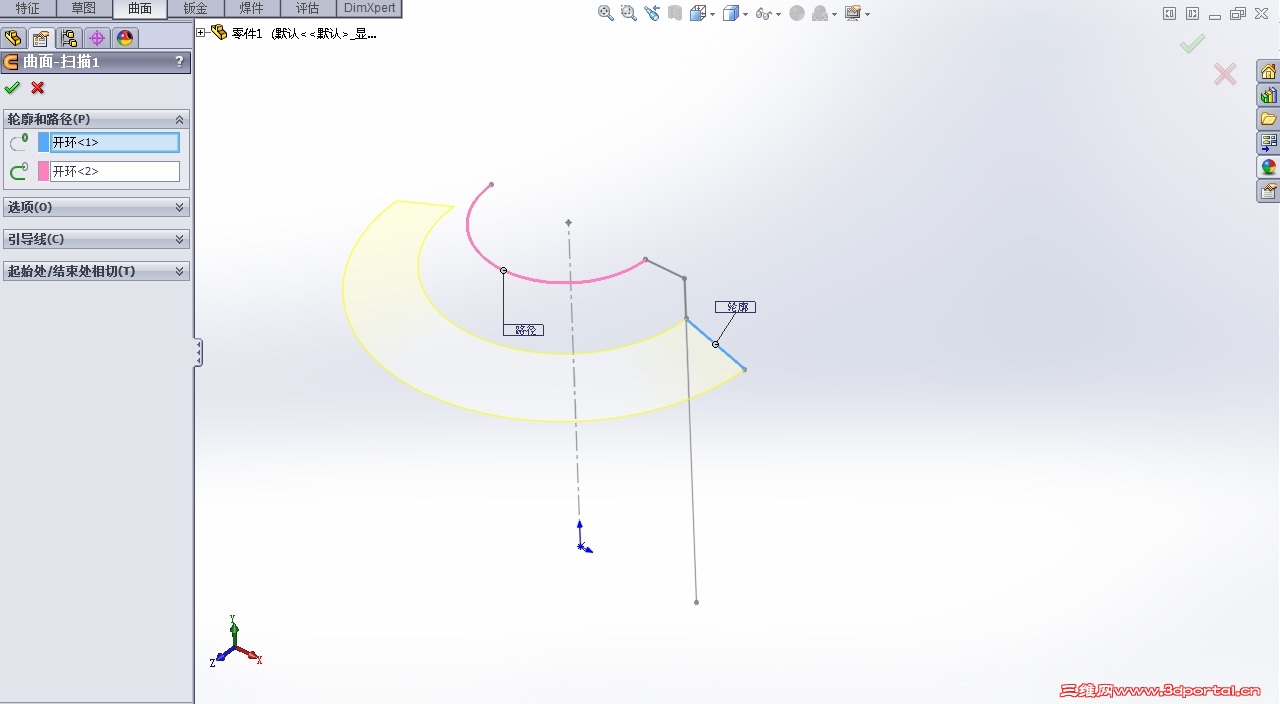
Task: Expand the 零件1 flyout tree node
Action: [x=201, y=32]
